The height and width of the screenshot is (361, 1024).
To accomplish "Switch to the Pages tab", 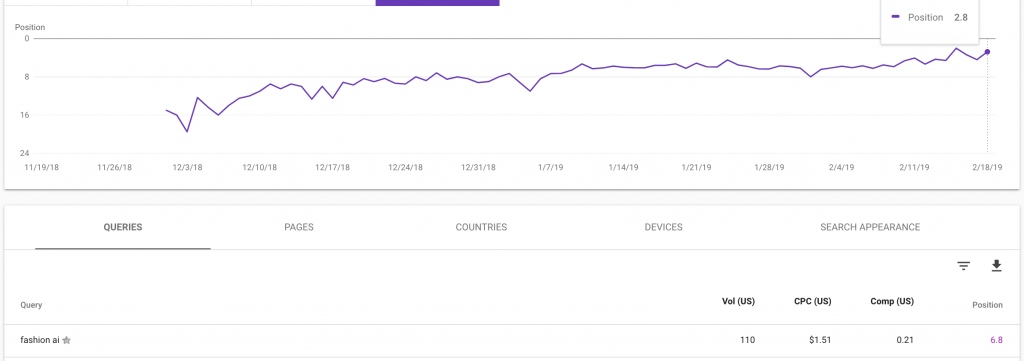I will pyautogui.click(x=299, y=227).
